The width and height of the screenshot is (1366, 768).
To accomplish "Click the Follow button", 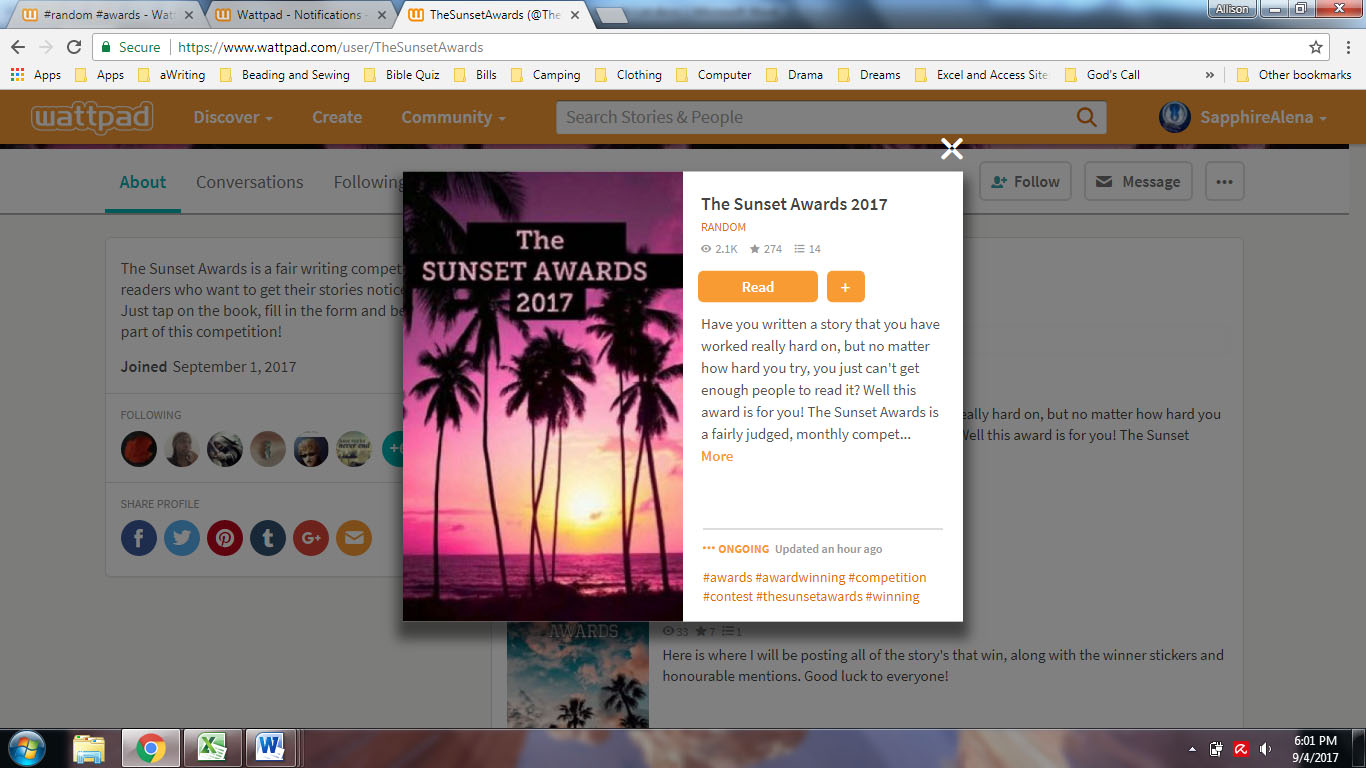I will (x=1025, y=182).
